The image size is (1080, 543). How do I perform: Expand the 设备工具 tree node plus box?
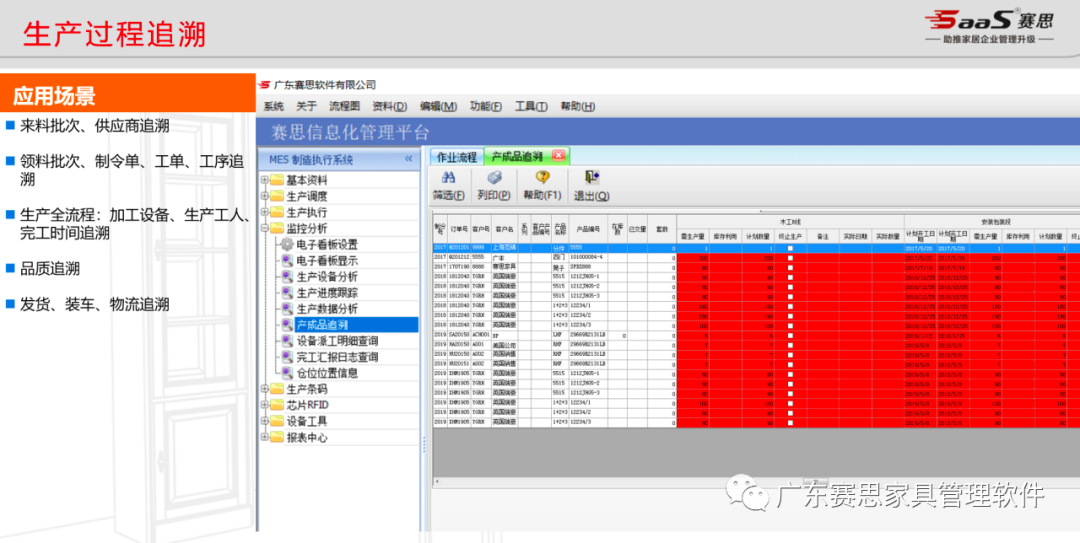264,421
